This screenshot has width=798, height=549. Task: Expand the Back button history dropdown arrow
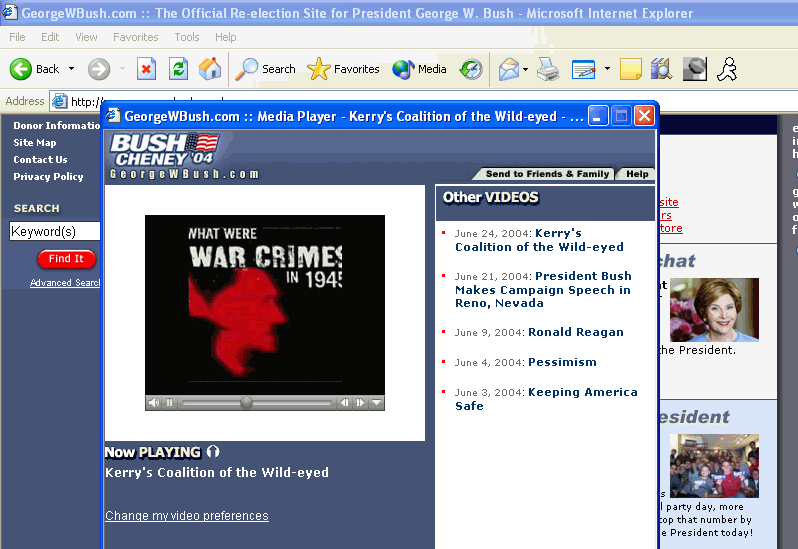coord(71,69)
